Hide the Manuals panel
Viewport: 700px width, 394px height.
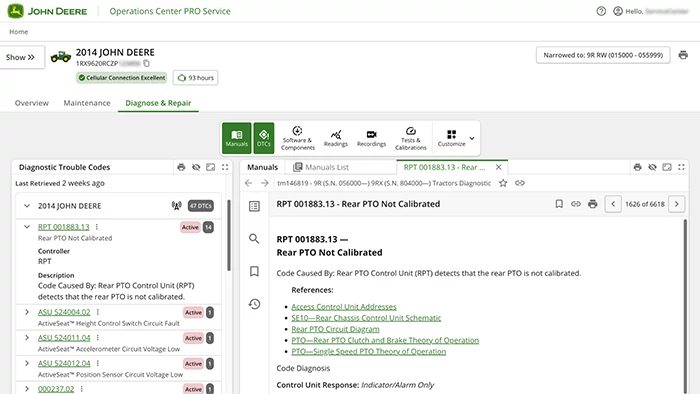pos(652,167)
